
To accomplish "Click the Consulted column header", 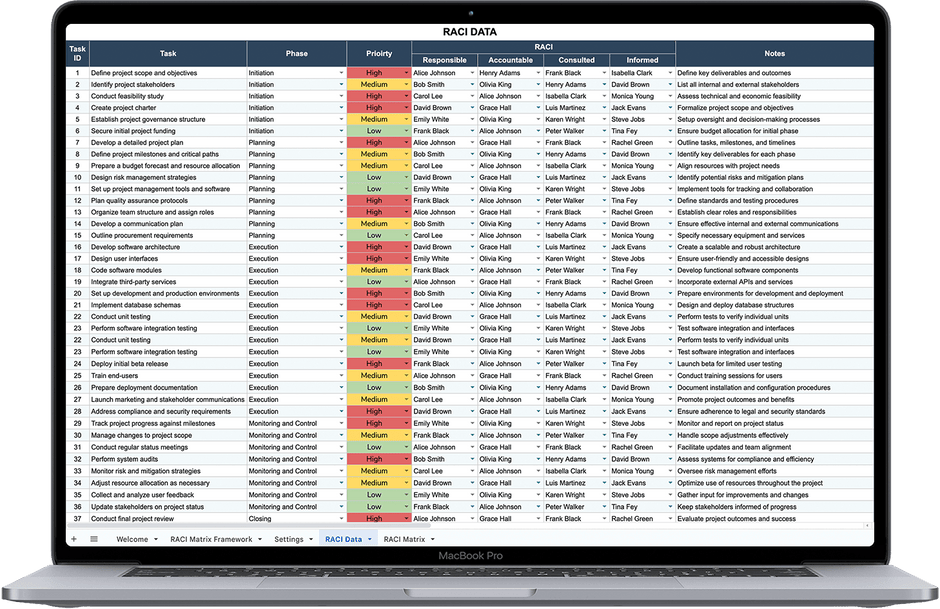I will tap(576, 60).
